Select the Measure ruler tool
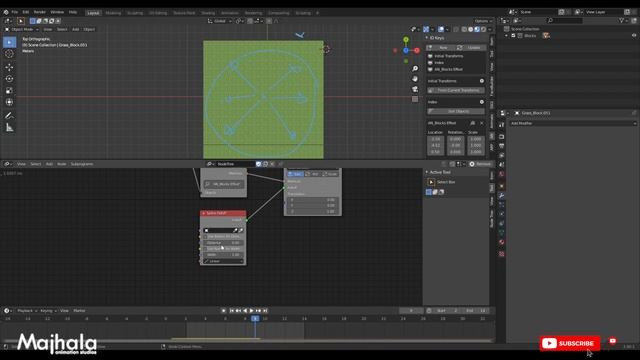Image resolution: width=640 pixels, height=360 pixels. coord(9,128)
